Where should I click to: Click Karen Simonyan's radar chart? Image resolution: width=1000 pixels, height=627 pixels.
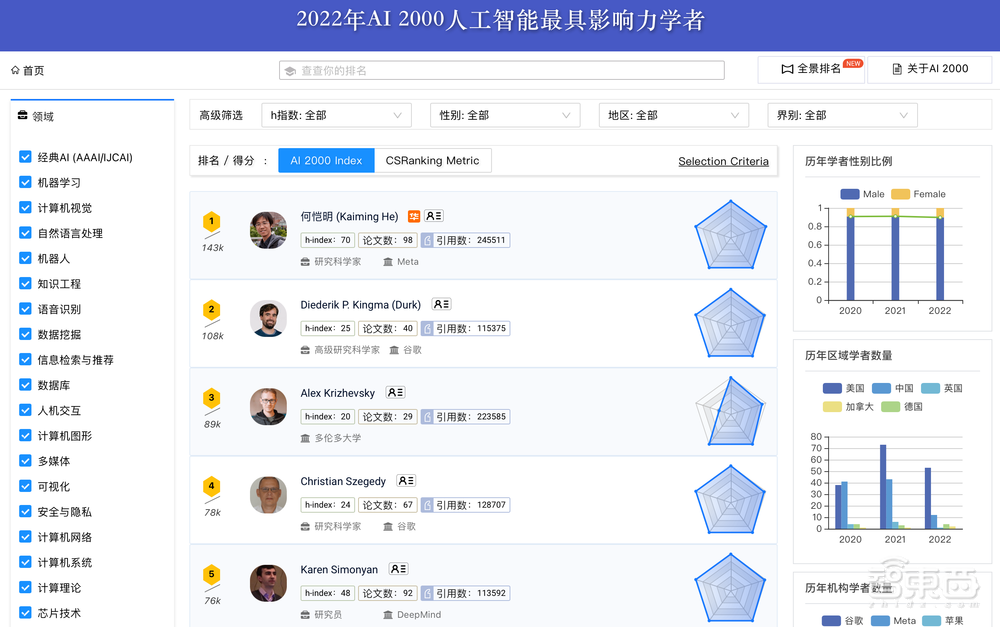pyautogui.click(x=731, y=588)
